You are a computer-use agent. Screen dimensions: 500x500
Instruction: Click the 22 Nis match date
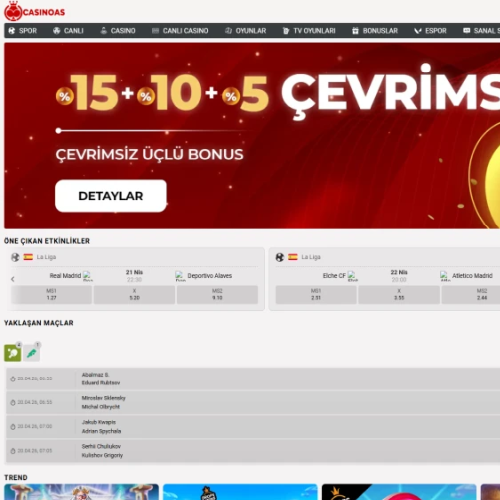tap(399, 272)
